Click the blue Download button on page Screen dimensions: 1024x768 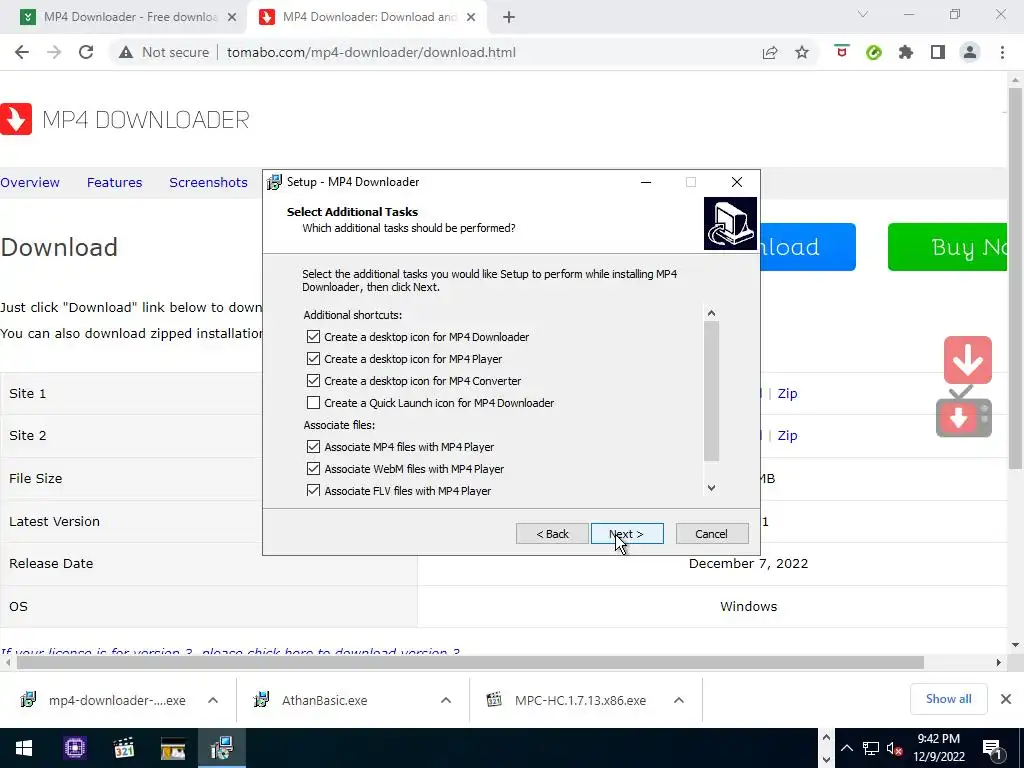click(808, 247)
